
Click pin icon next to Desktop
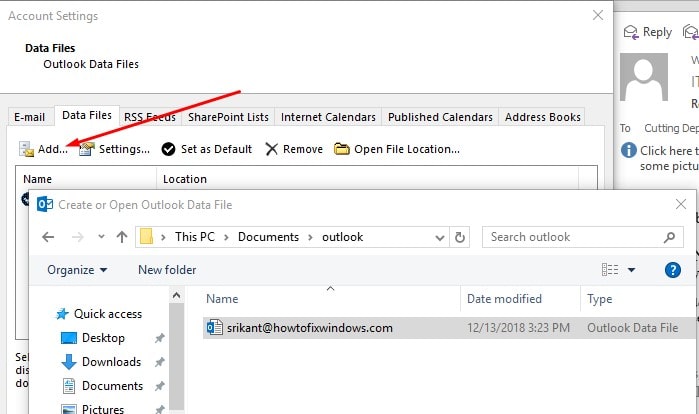pyautogui.click(x=159, y=338)
